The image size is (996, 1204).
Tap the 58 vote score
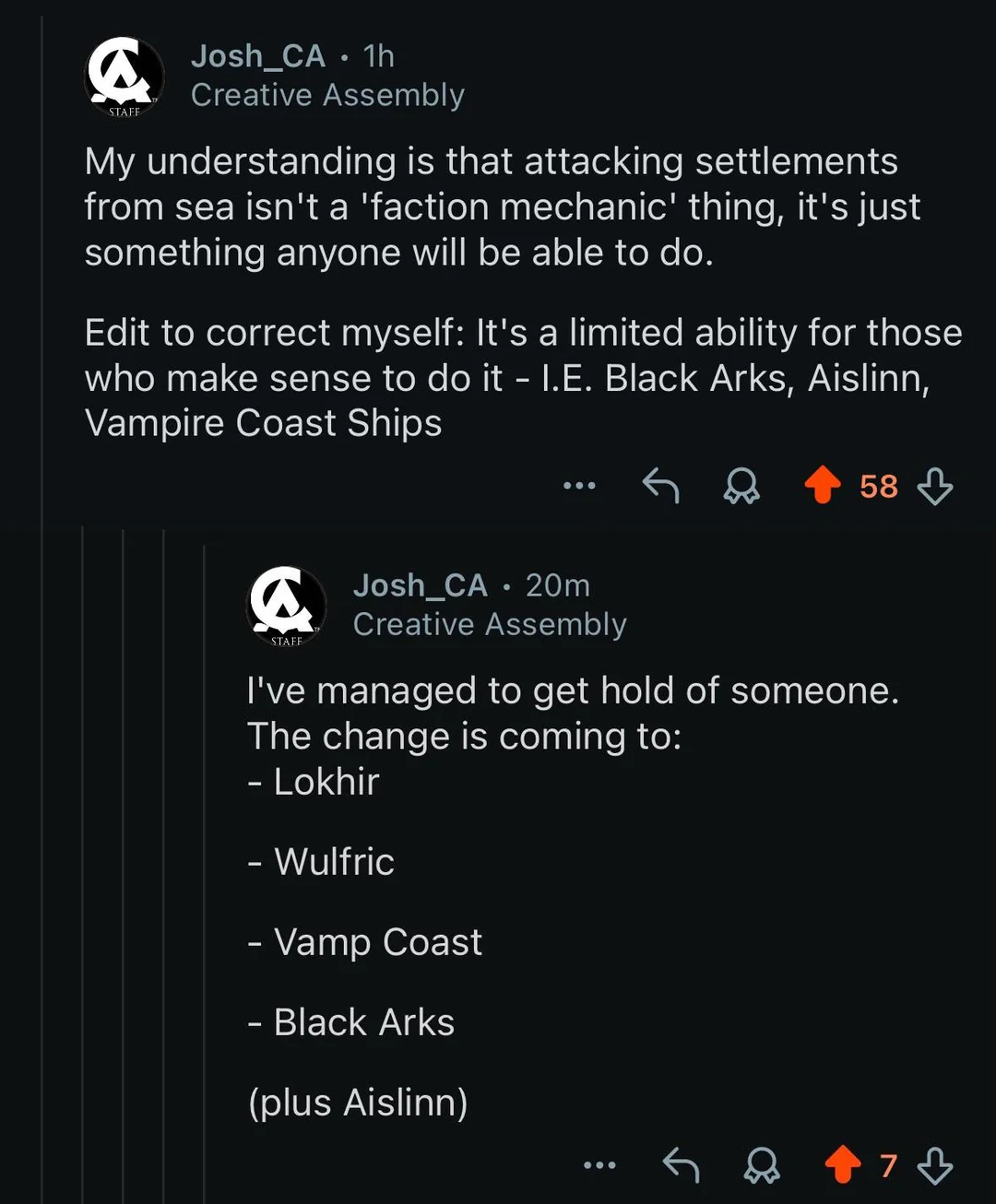coord(879,486)
